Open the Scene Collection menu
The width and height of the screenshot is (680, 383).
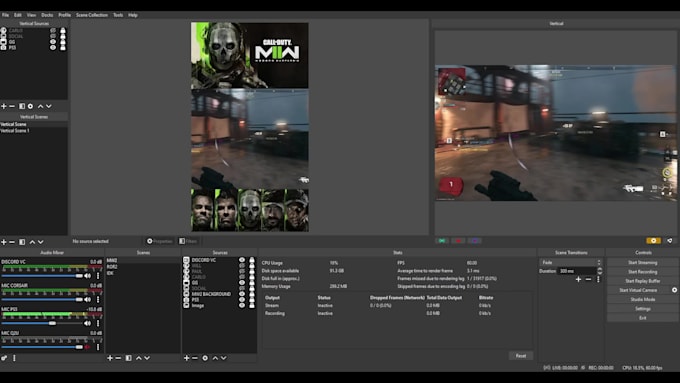coord(92,15)
